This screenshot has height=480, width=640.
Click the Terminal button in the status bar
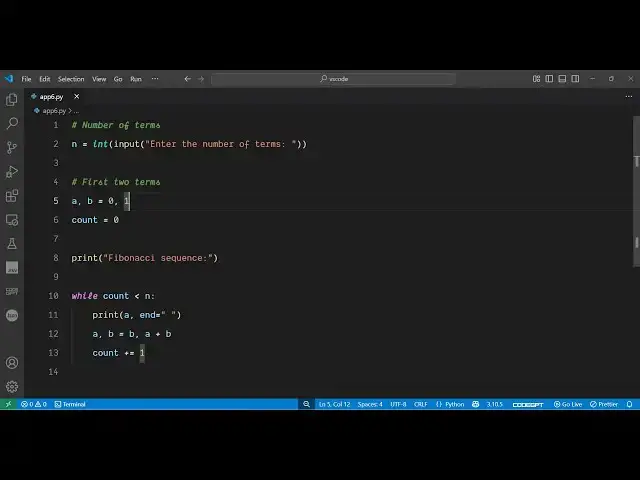click(x=70, y=404)
